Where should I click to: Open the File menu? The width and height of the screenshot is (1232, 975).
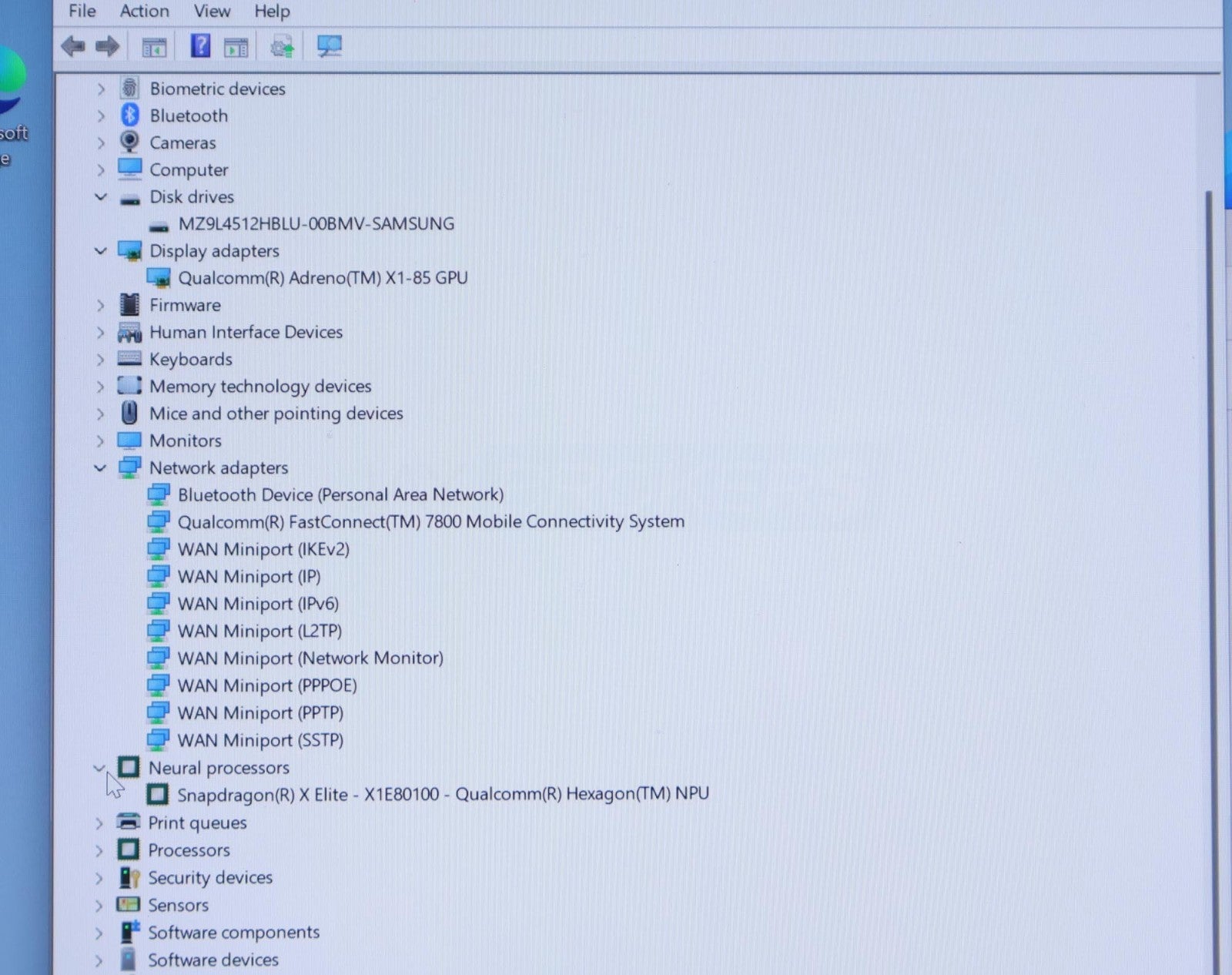point(82,11)
